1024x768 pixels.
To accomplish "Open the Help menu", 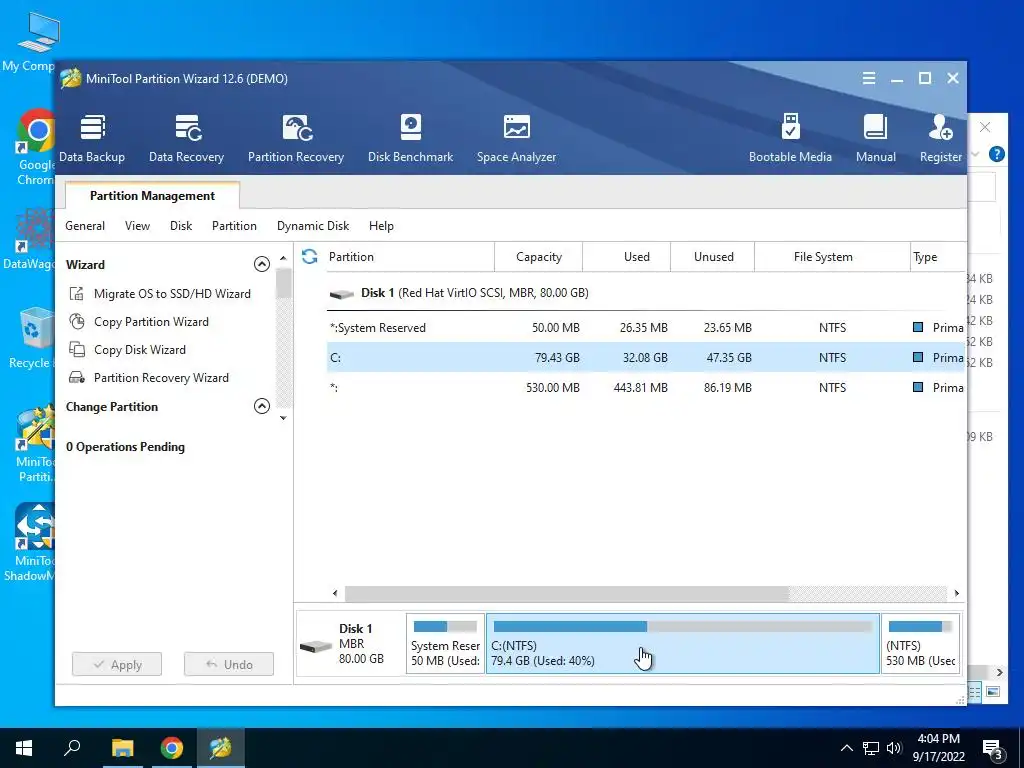I will [381, 226].
